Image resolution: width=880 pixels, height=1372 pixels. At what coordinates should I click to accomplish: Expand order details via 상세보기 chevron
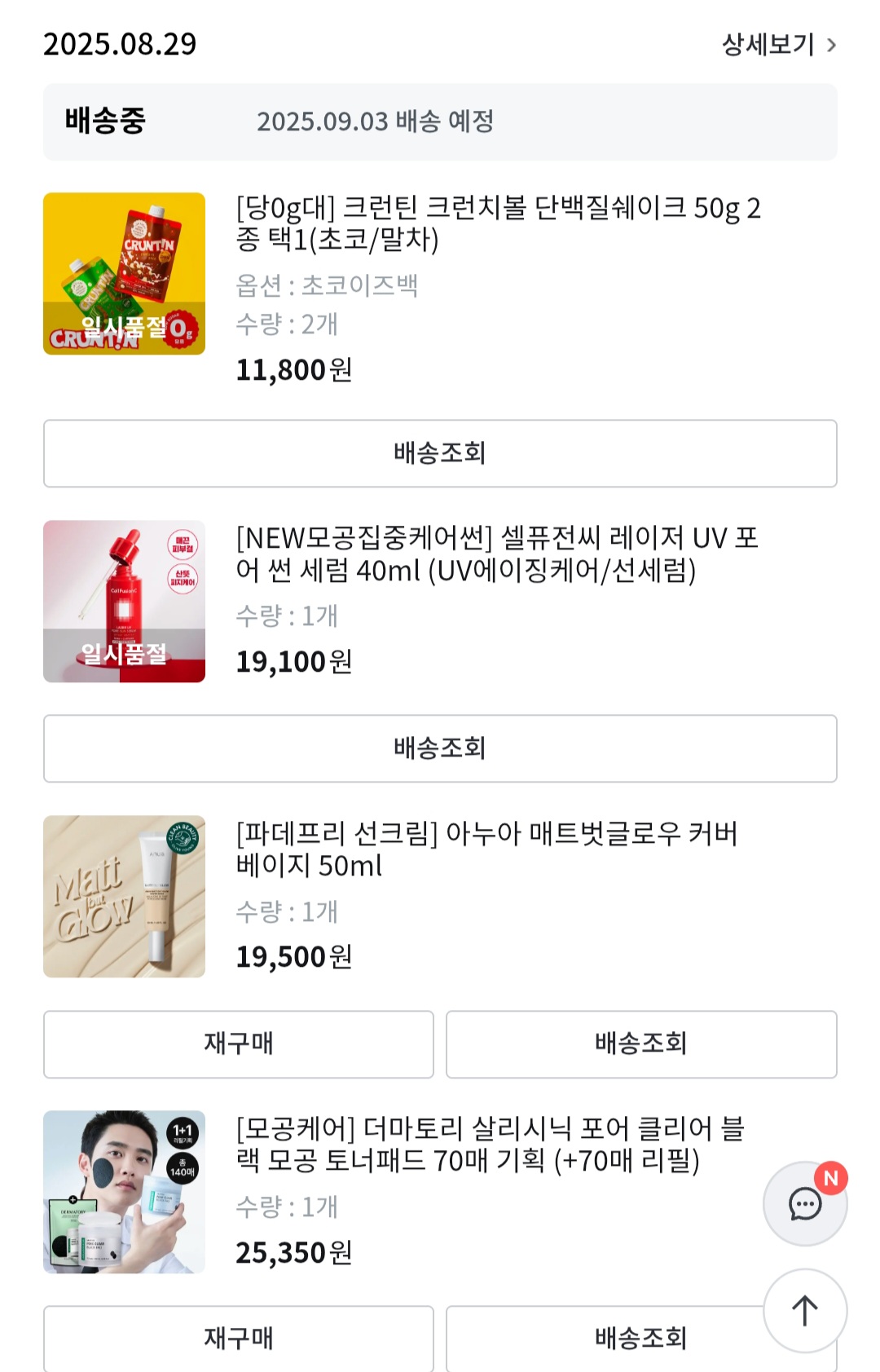tap(831, 45)
